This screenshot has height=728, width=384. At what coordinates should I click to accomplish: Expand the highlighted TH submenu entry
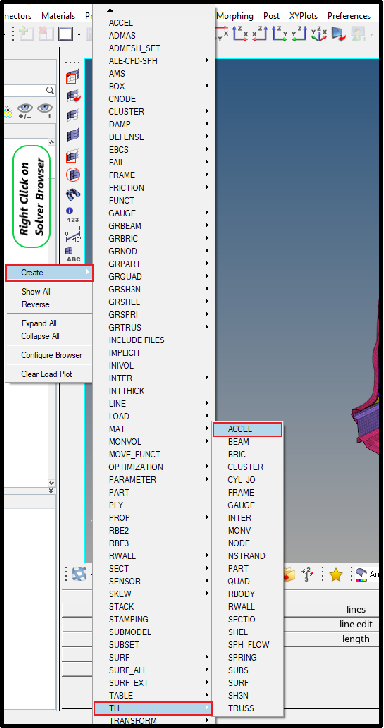[153, 708]
